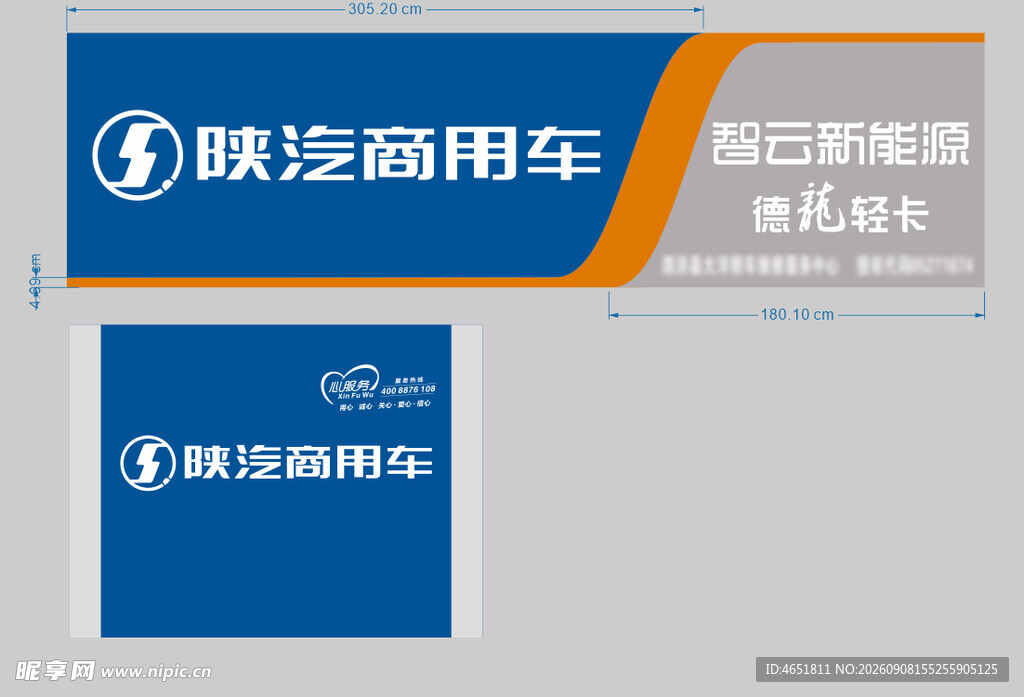Select the hotline number 400 8876 108
Screen dimensions: 1024x697
[408, 390]
